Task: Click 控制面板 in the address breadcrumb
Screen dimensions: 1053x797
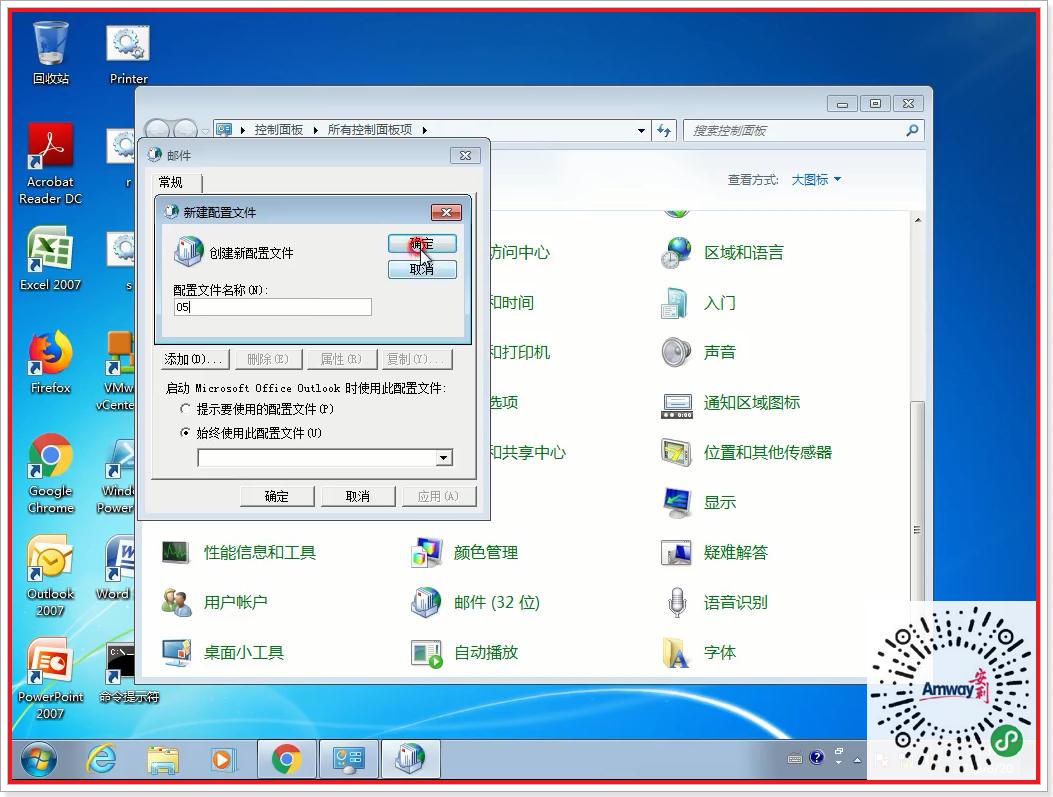Action: pos(279,130)
